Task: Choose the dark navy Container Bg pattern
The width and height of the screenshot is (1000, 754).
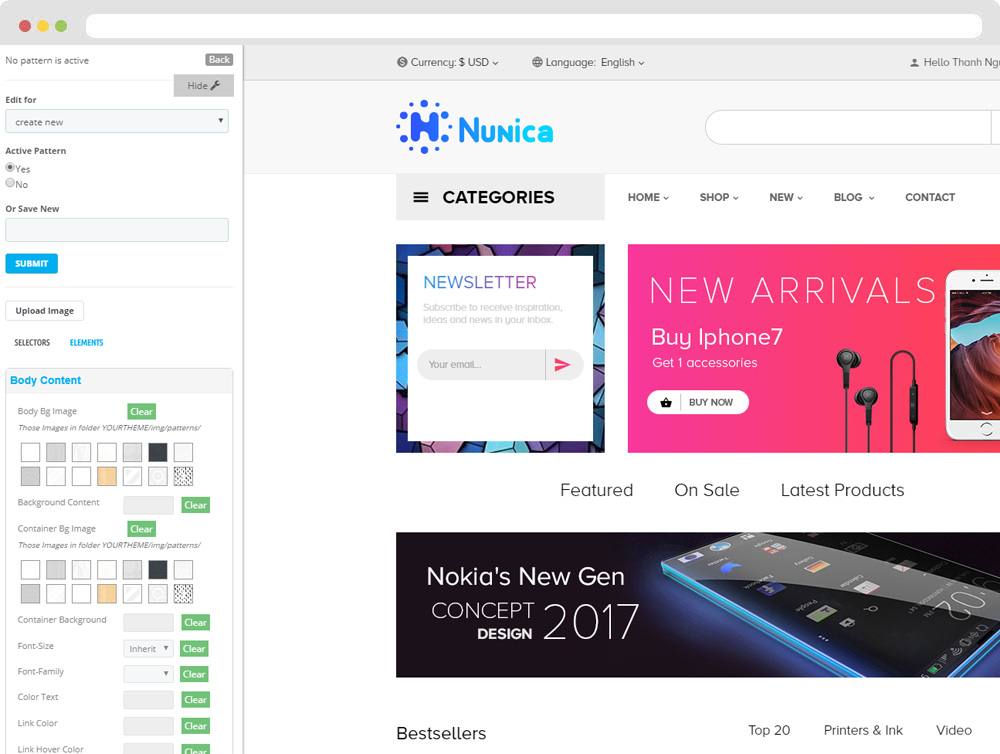Action: (158, 570)
